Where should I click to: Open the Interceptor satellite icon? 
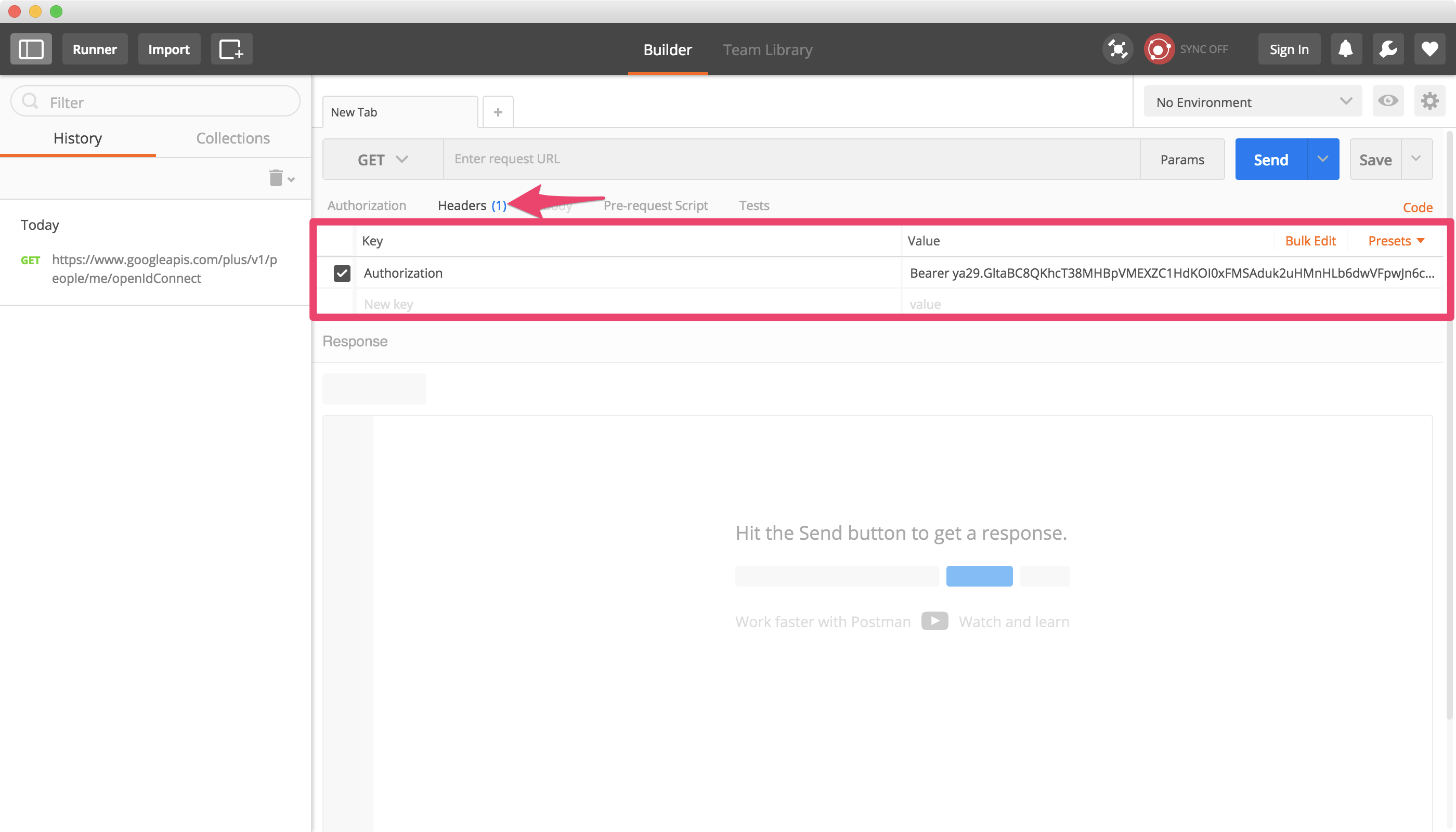(x=1117, y=48)
